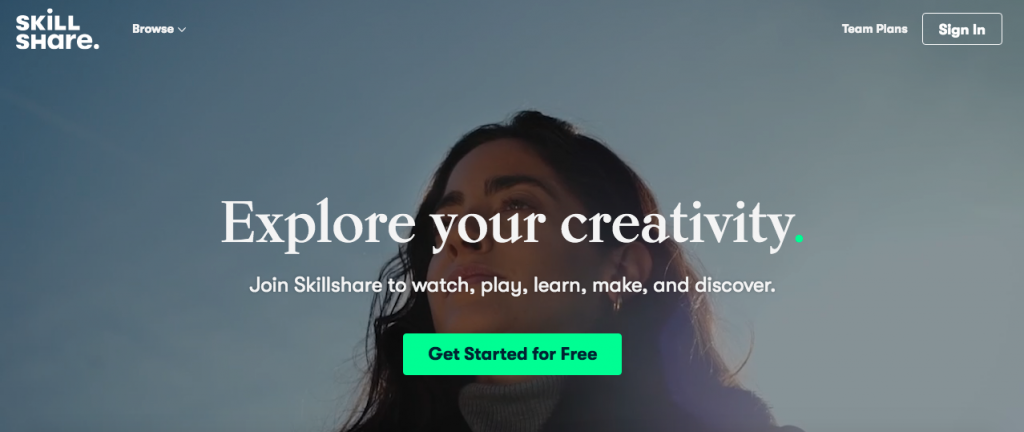Open the Browse menu
The height and width of the screenshot is (432, 1024).
(x=159, y=29)
